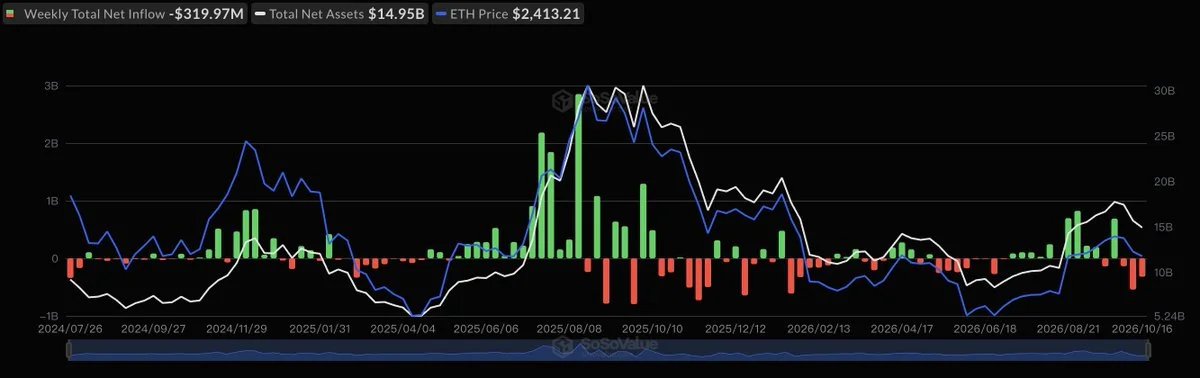
Task: Click the 2026/08/21 date label
Action: pos(1068,328)
